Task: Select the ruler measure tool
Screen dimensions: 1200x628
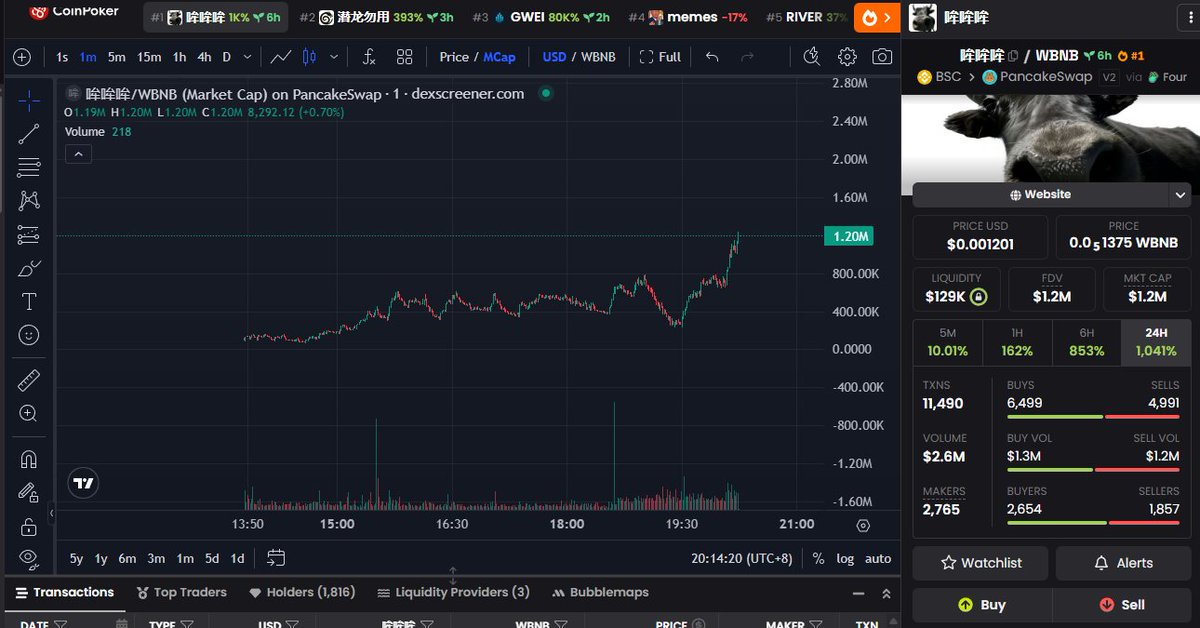Action: [29, 380]
